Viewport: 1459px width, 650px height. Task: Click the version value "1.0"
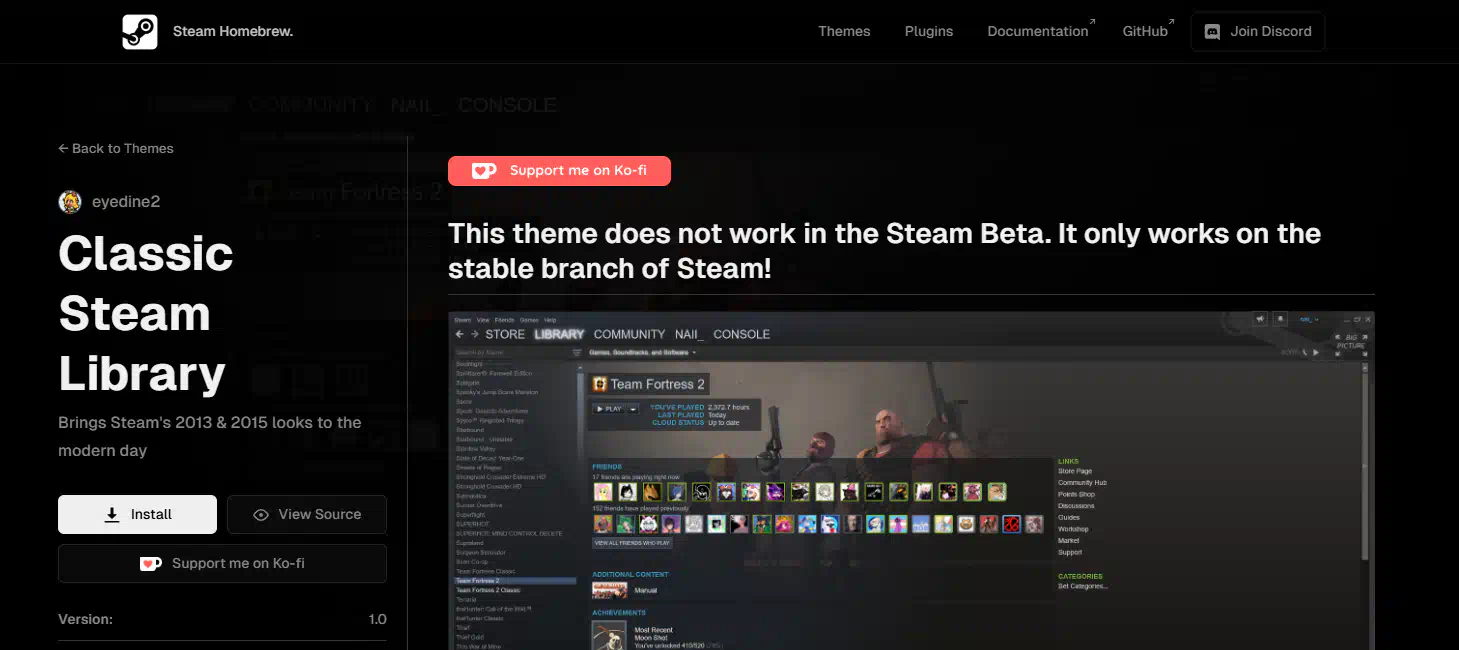click(377, 619)
